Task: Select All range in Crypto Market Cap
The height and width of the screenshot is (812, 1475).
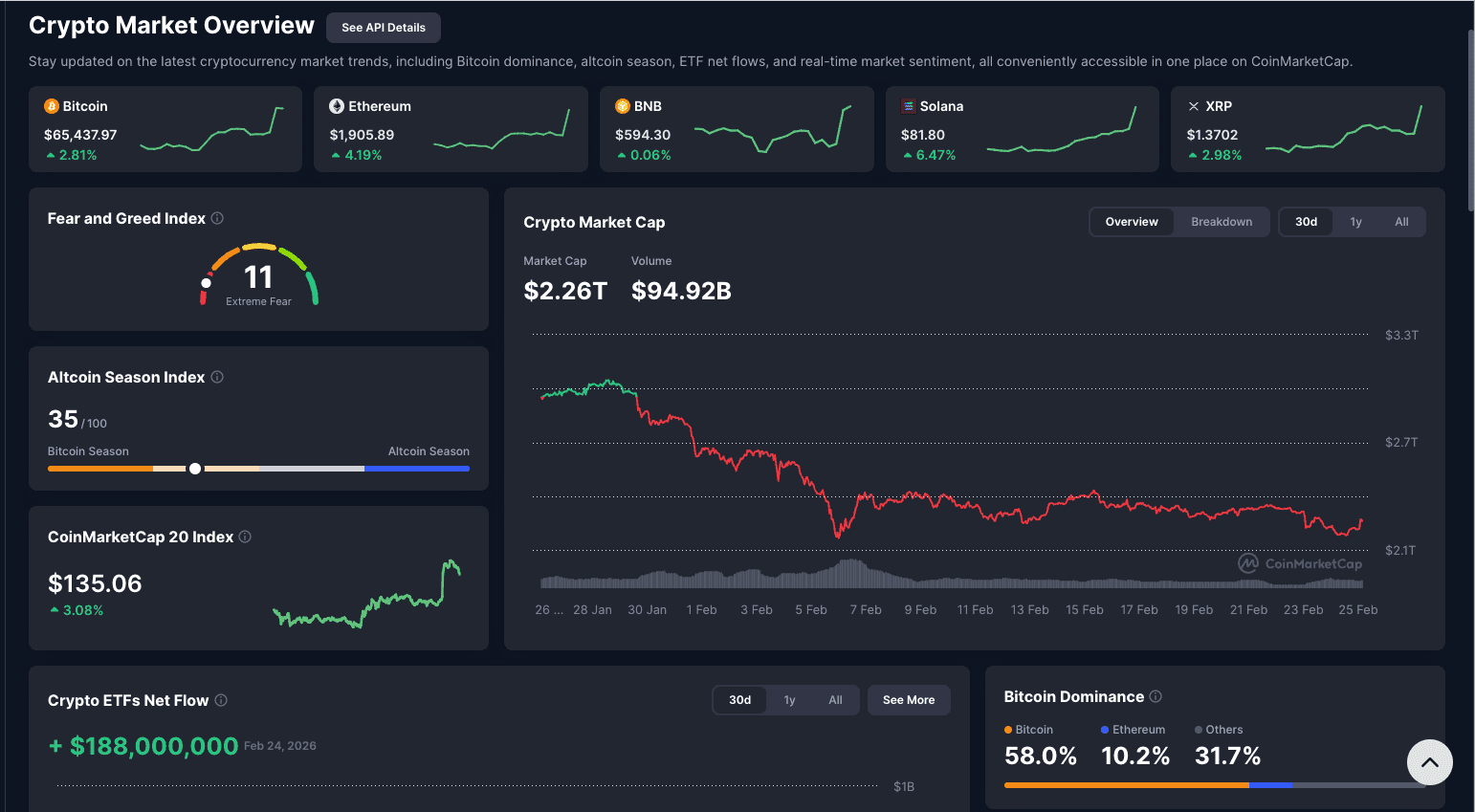Action: [1401, 222]
